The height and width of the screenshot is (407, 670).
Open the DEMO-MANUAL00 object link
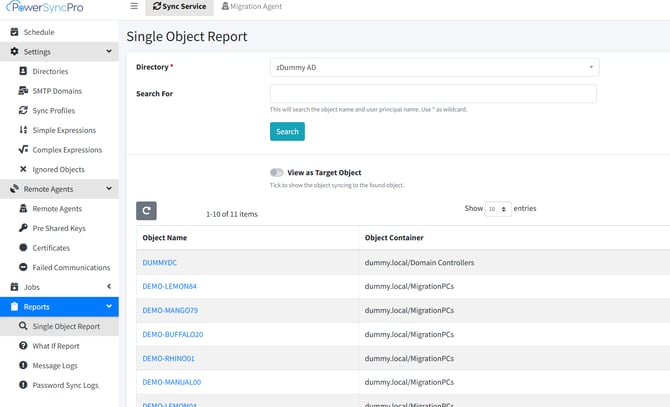click(x=172, y=382)
